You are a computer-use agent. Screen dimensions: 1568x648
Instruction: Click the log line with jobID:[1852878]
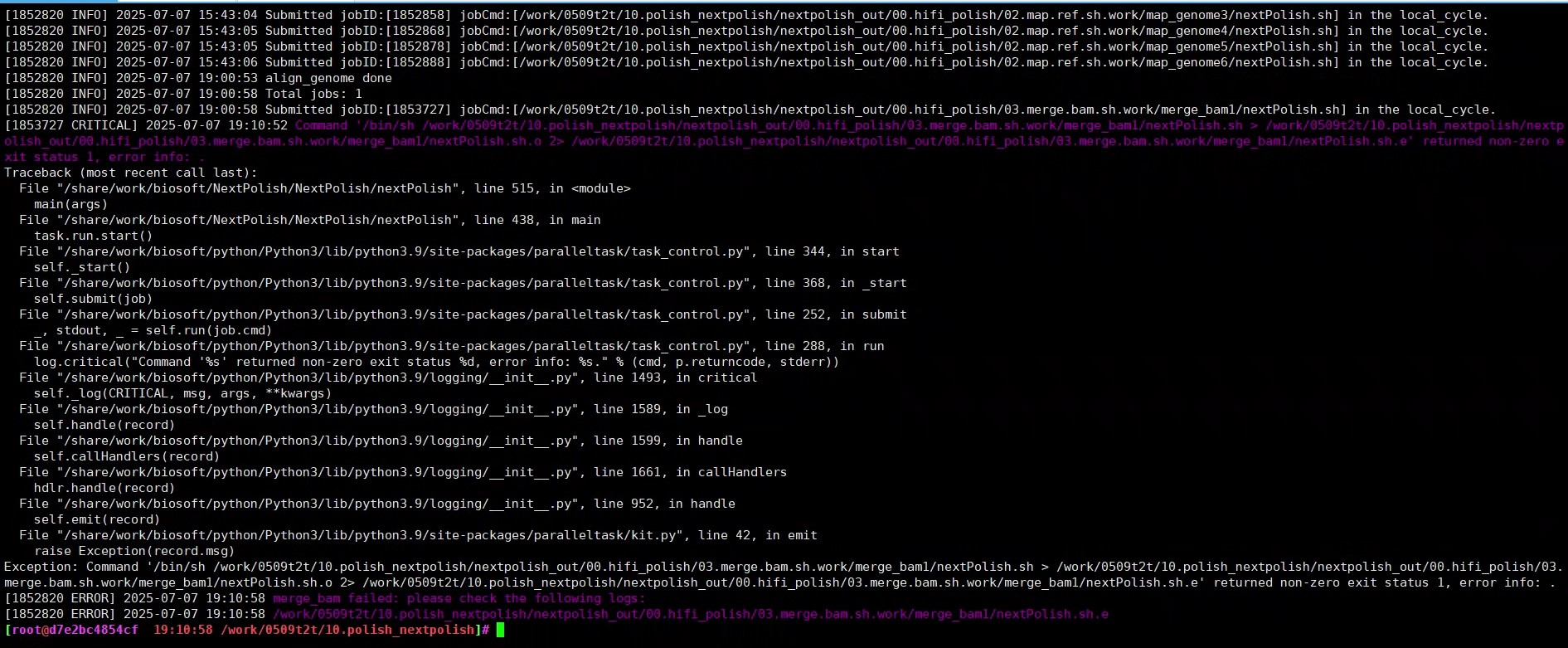point(746,46)
